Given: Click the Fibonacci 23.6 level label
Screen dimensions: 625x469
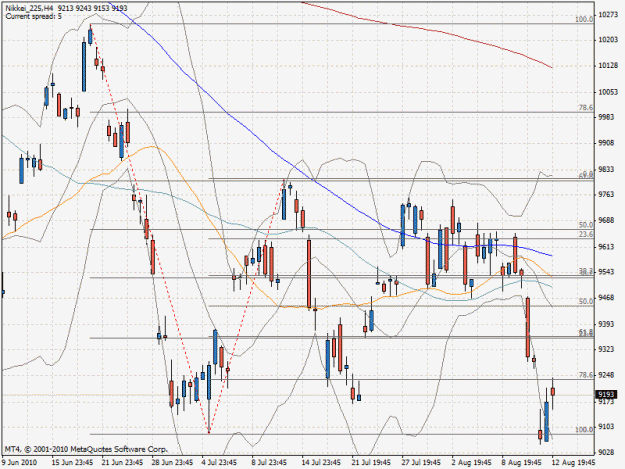Looking at the screenshot, I should pos(586,234).
